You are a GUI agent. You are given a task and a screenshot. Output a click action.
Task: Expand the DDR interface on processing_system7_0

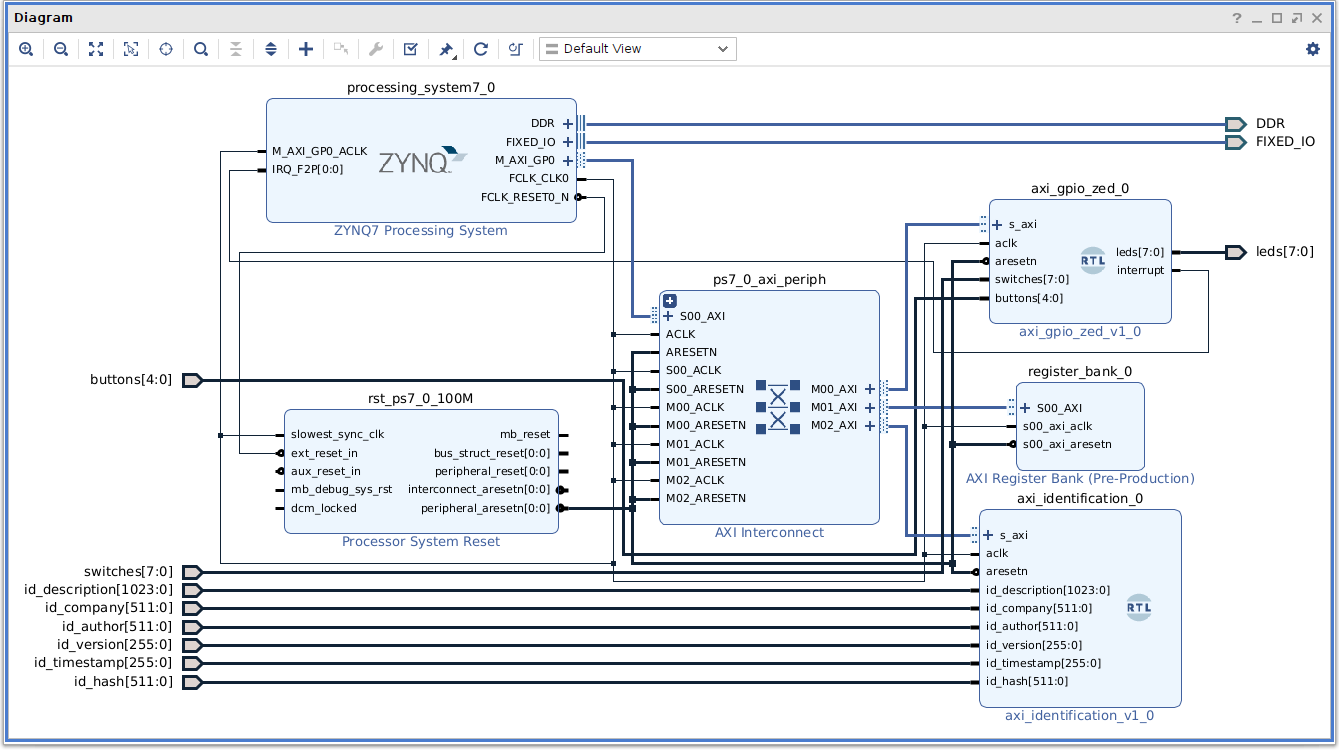[x=568, y=124]
